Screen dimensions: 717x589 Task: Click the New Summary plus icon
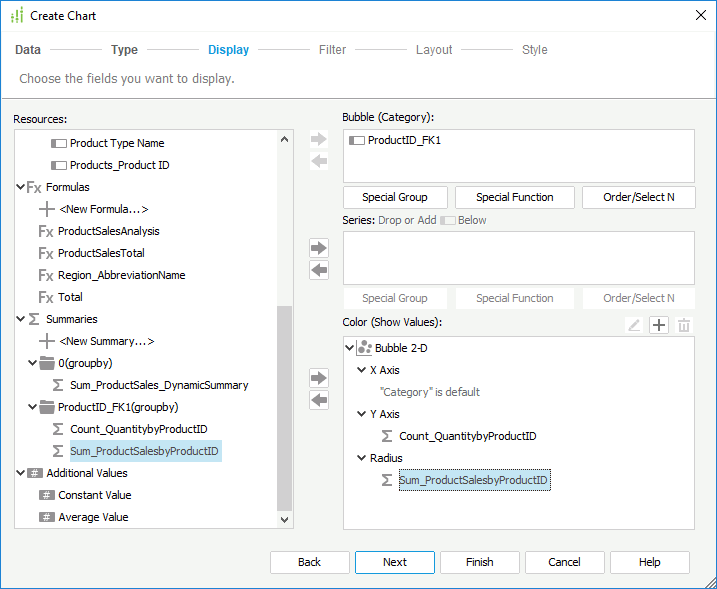46,341
